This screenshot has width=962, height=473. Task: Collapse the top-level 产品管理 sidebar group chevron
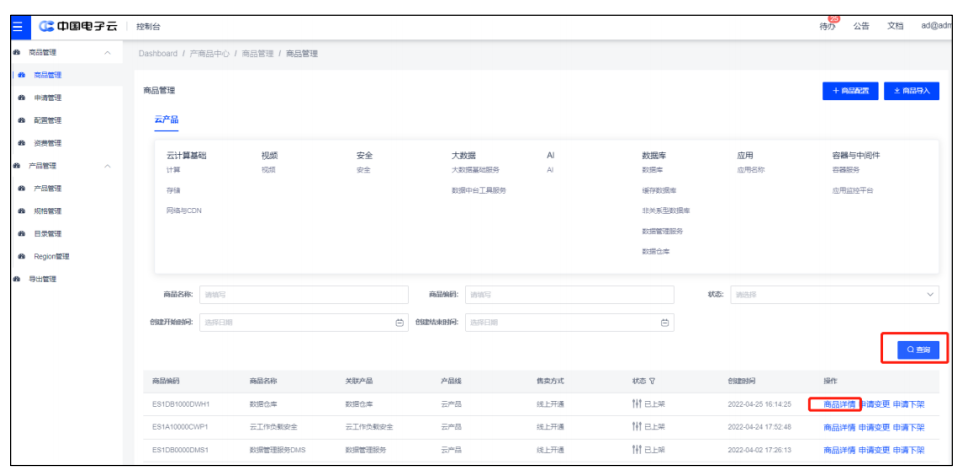point(108,166)
